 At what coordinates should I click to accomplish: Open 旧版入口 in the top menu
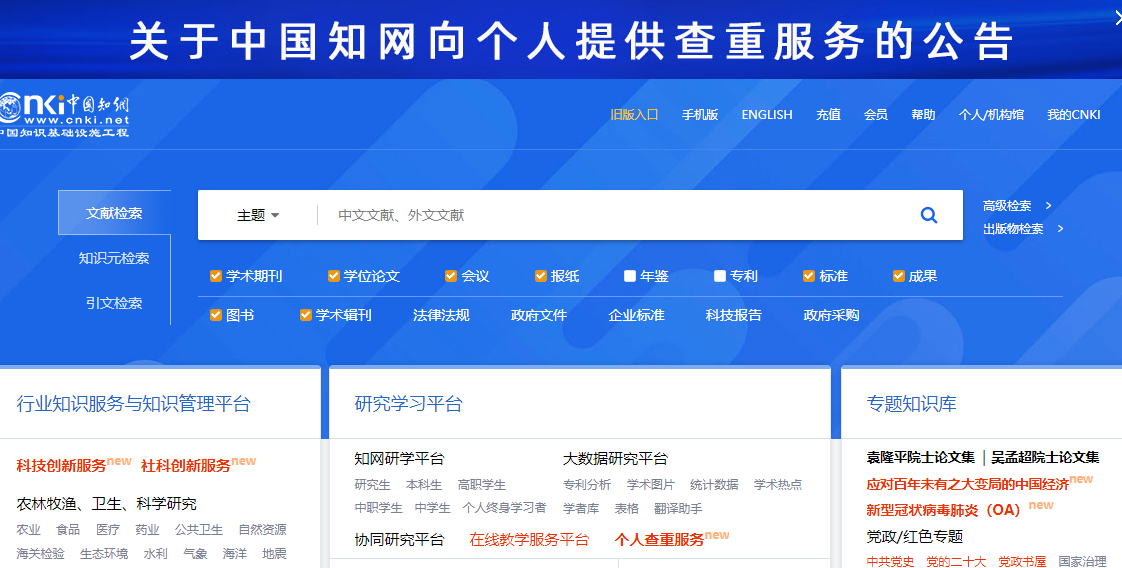pyautogui.click(x=634, y=114)
